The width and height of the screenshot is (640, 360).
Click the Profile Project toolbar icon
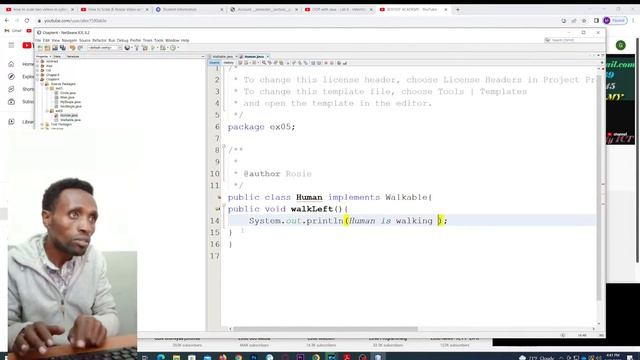pyautogui.click(x=173, y=48)
